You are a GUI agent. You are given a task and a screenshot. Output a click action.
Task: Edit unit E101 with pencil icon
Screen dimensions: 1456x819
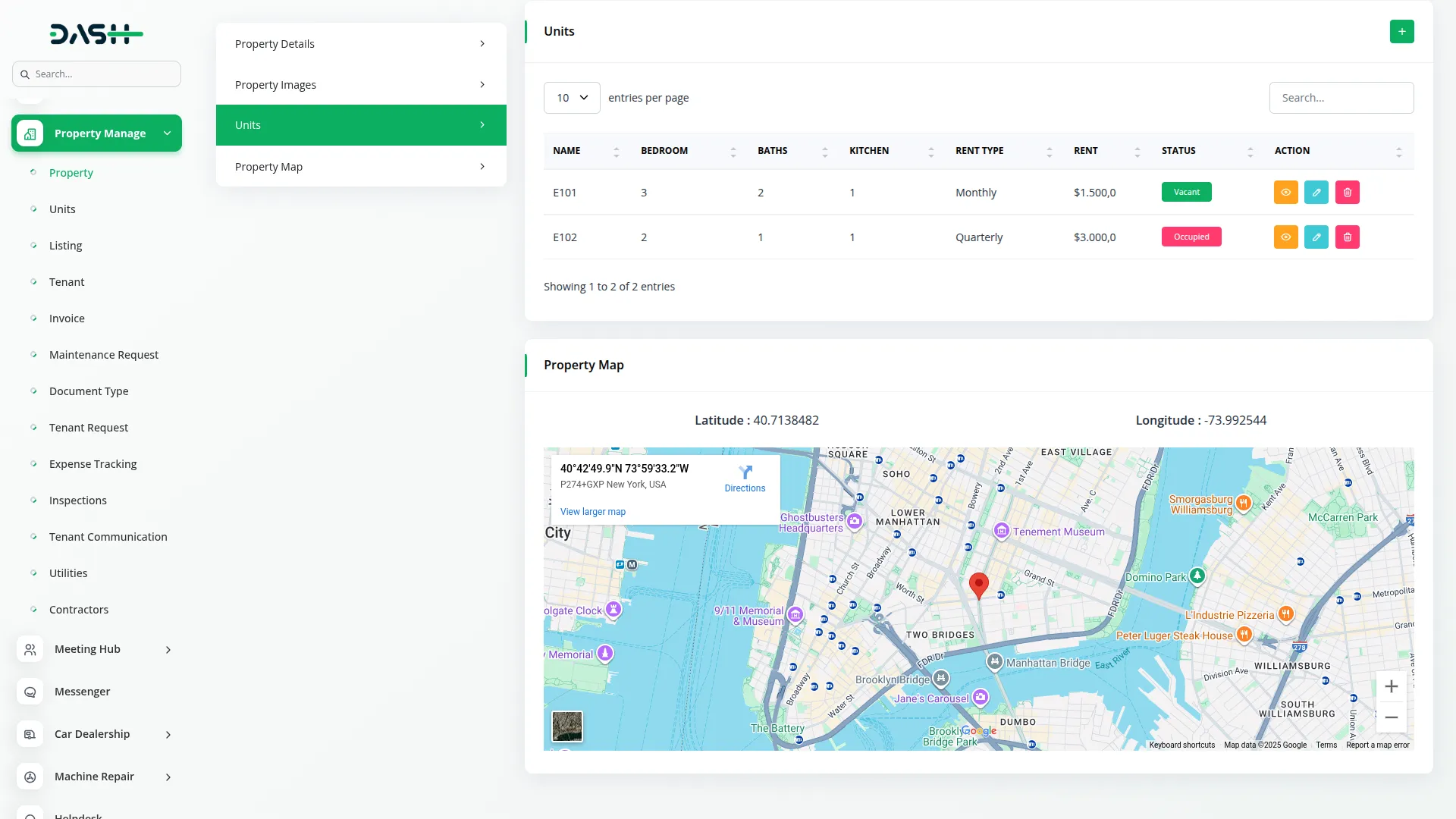pos(1316,193)
